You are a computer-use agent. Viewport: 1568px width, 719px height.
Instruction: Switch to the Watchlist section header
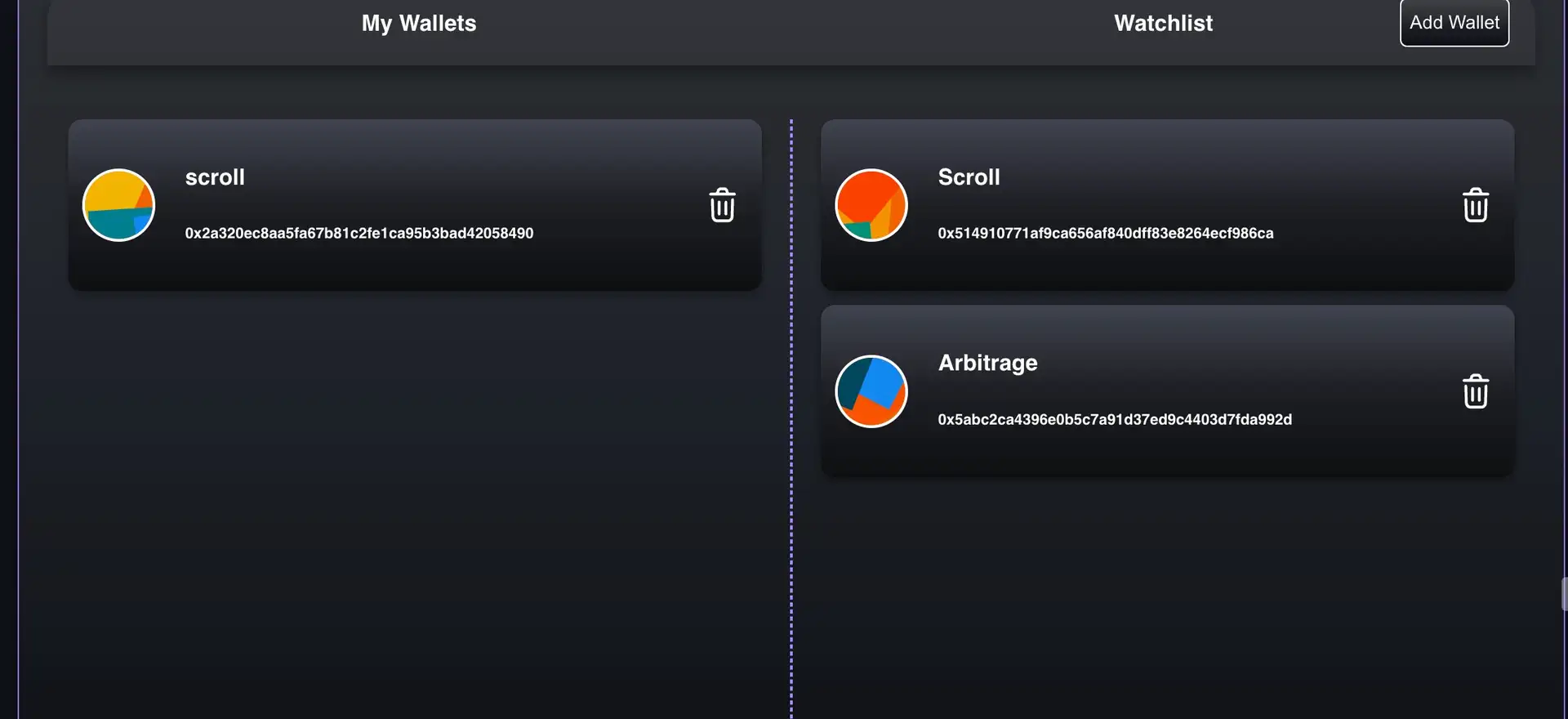click(1163, 24)
